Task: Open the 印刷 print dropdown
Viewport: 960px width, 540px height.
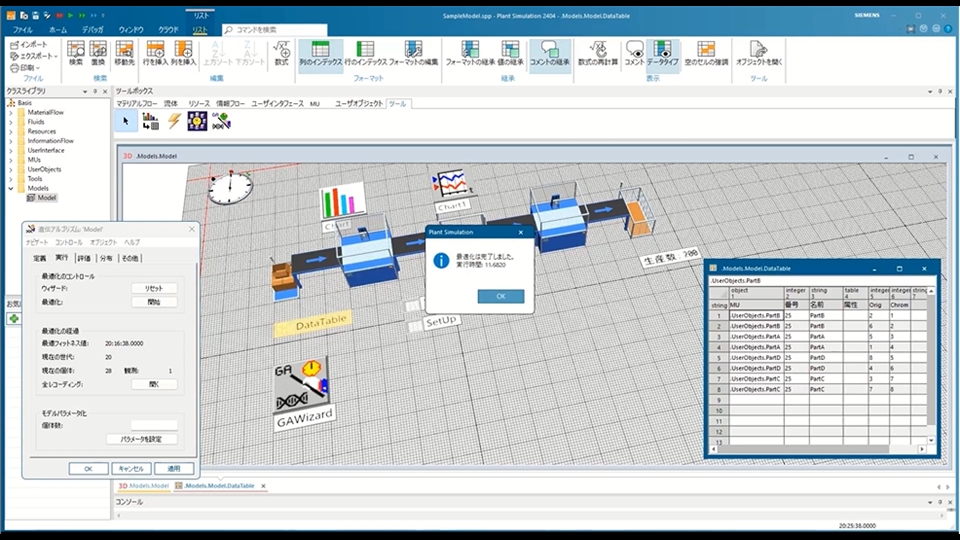Action: tap(26, 67)
